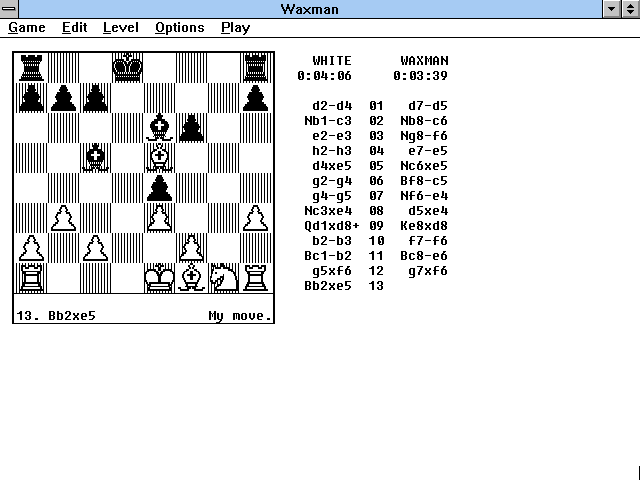Click move entry Nc6xe5
Viewport: 640px width, 480px height.
pos(424,166)
